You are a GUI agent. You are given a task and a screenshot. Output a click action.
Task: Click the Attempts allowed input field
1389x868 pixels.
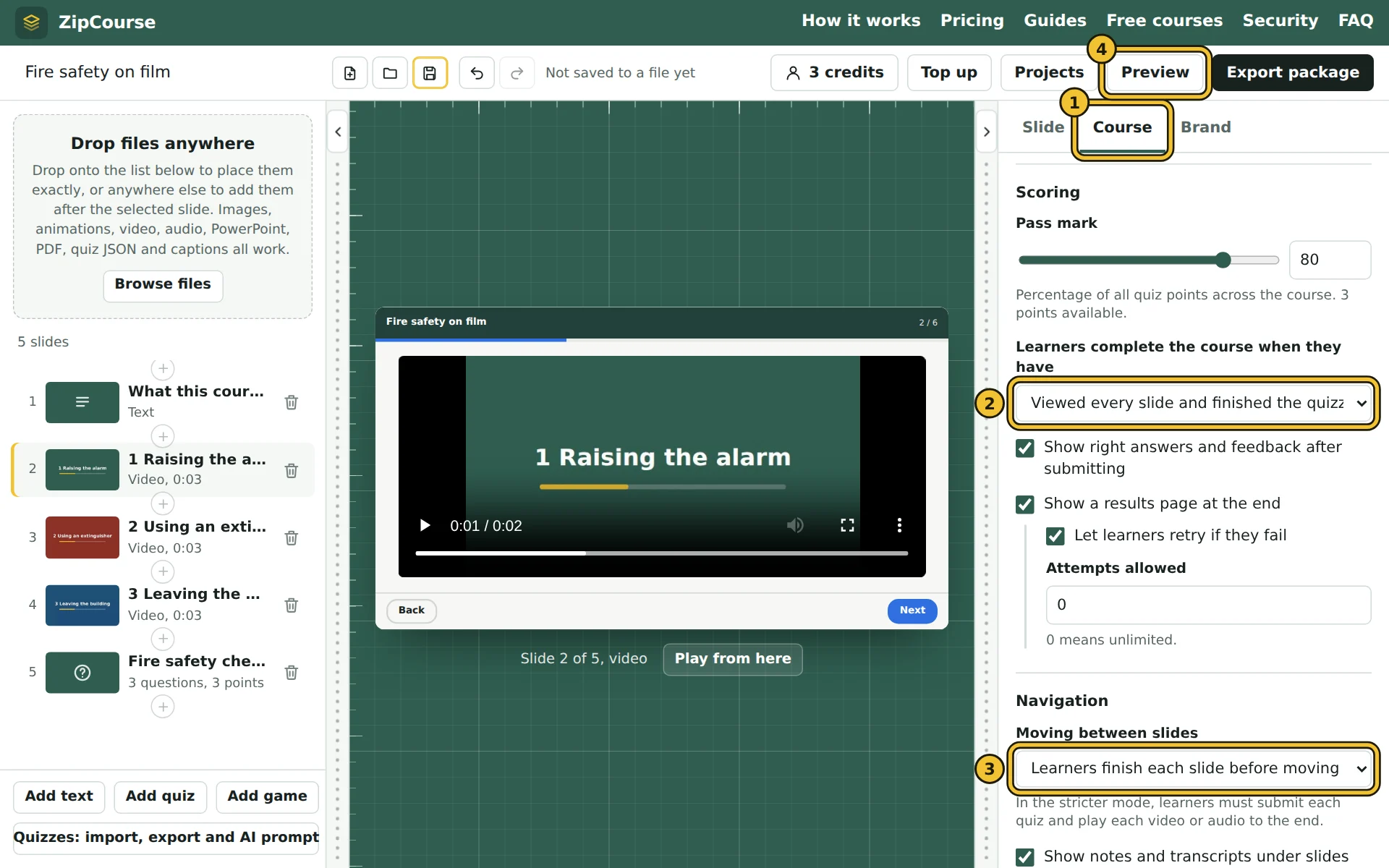pos(1208,605)
